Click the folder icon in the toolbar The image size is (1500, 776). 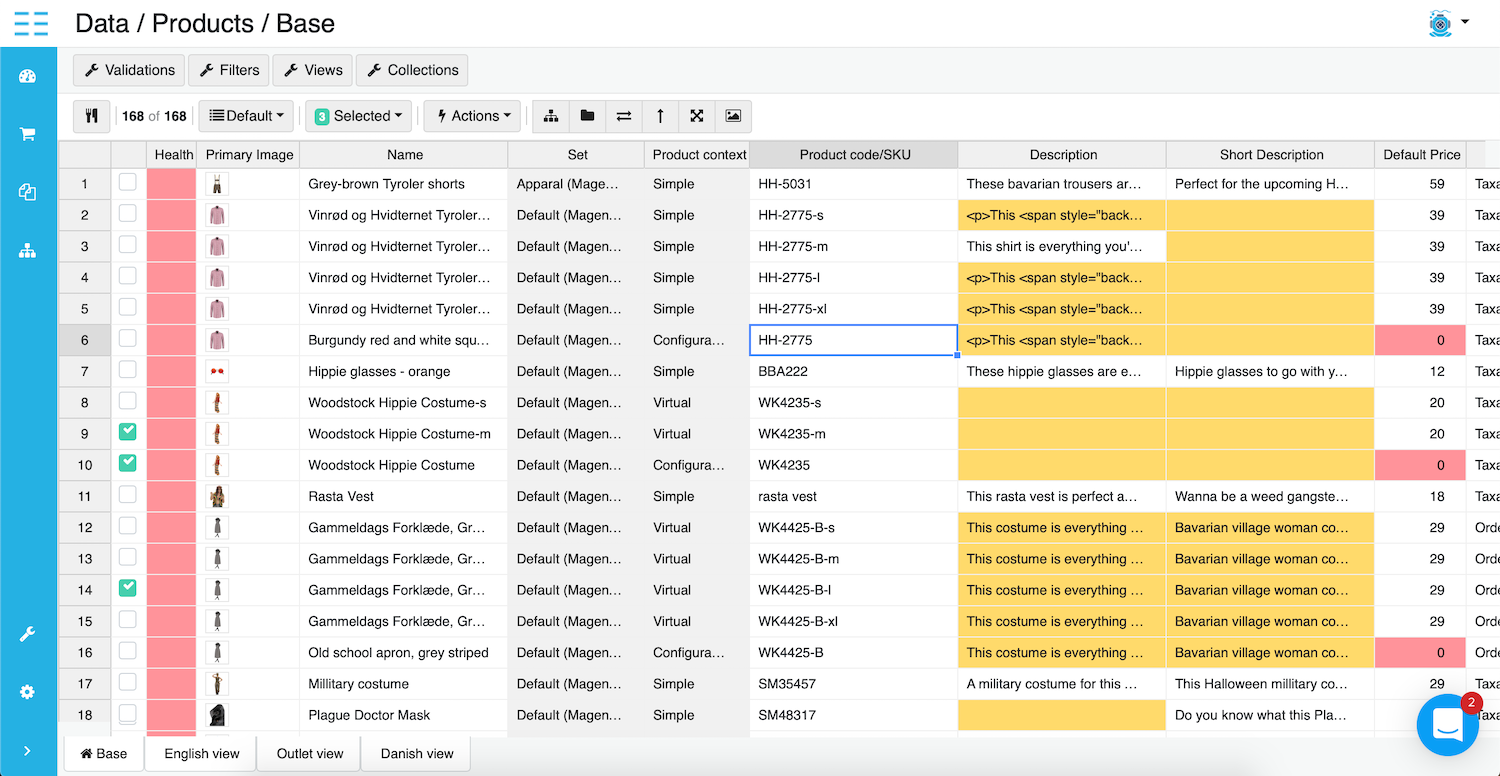587,116
